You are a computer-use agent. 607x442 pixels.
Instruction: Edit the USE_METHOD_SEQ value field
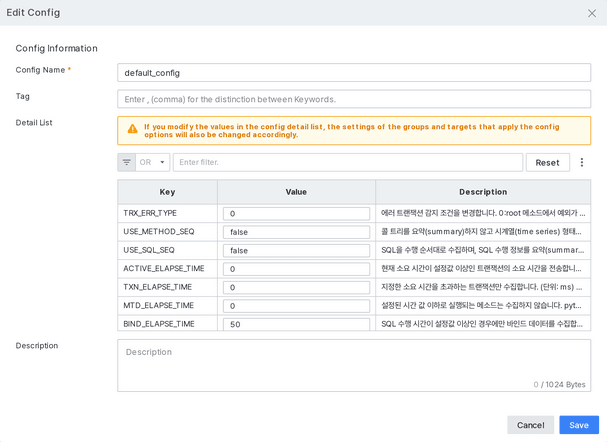[296, 232]
